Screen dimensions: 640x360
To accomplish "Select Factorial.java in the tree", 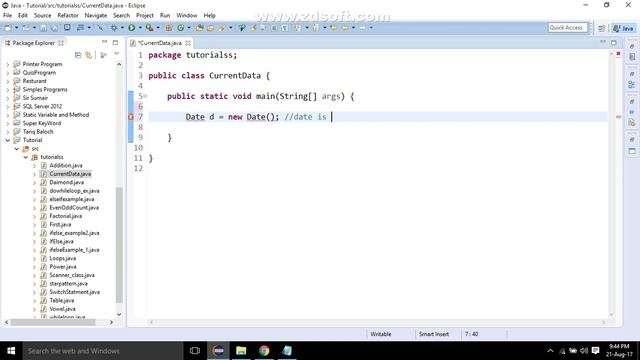I will (x=65, y=216).
